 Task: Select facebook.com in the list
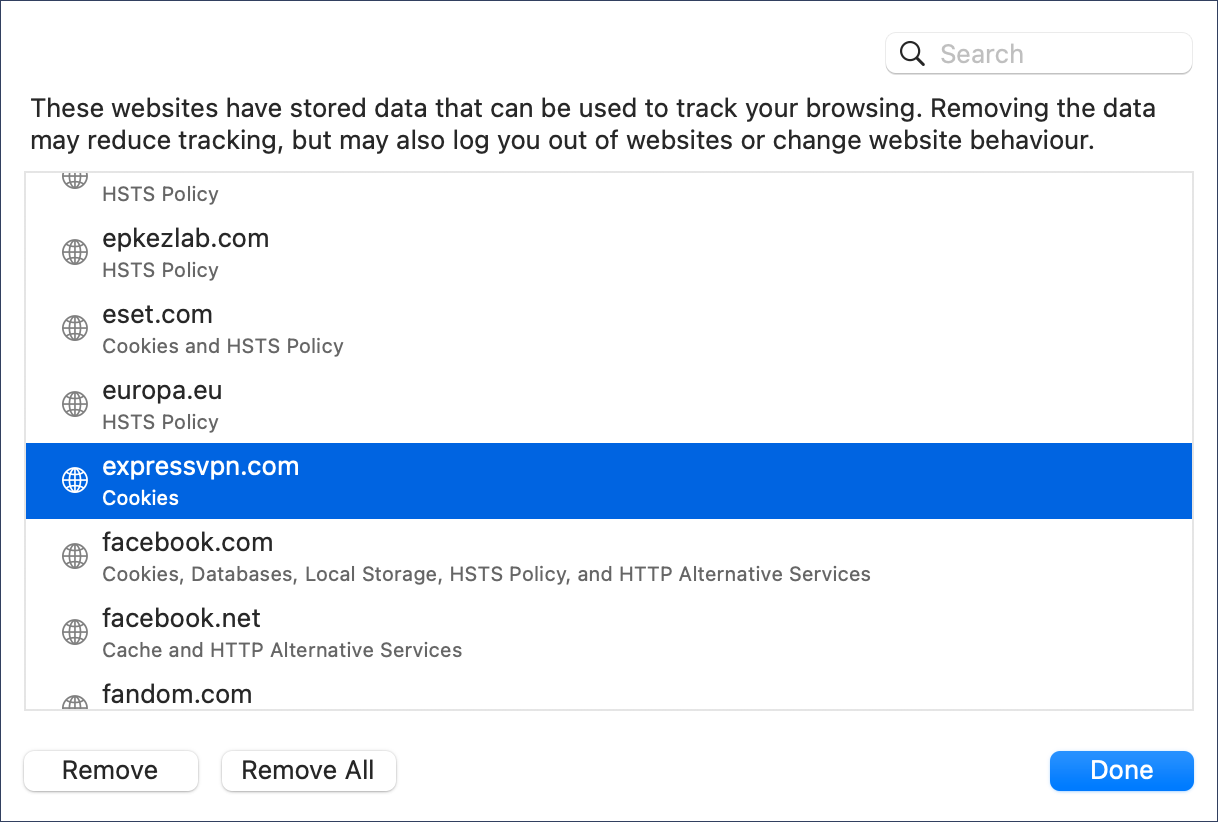point(609,557)
